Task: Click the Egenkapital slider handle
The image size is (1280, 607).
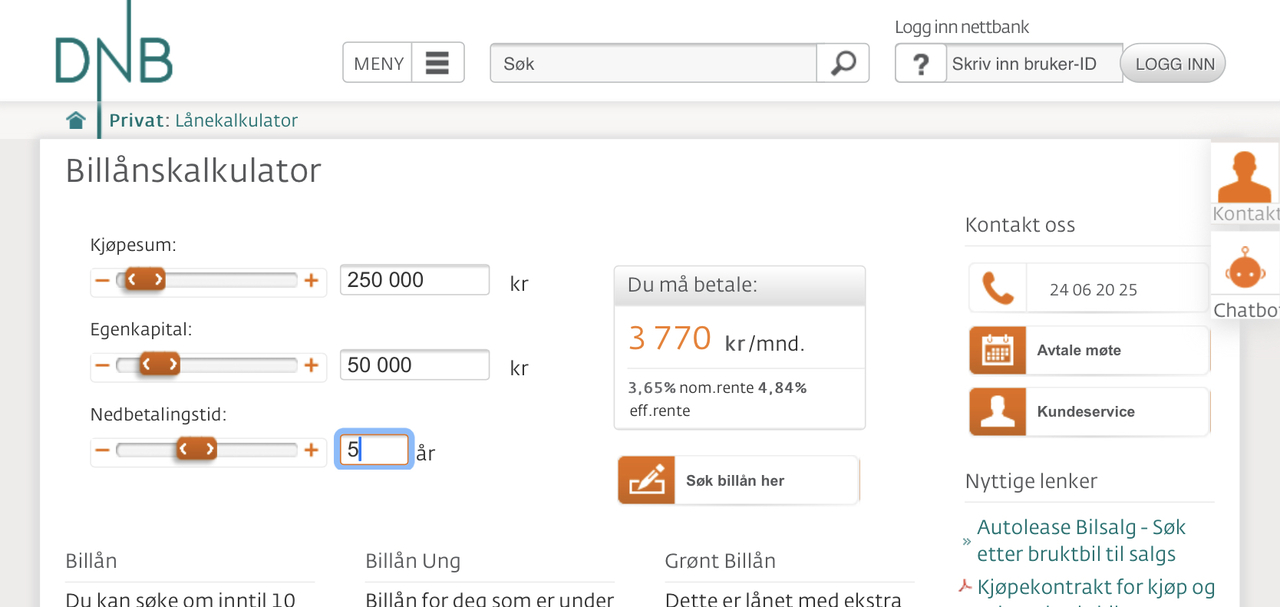Action: [159, 365]
